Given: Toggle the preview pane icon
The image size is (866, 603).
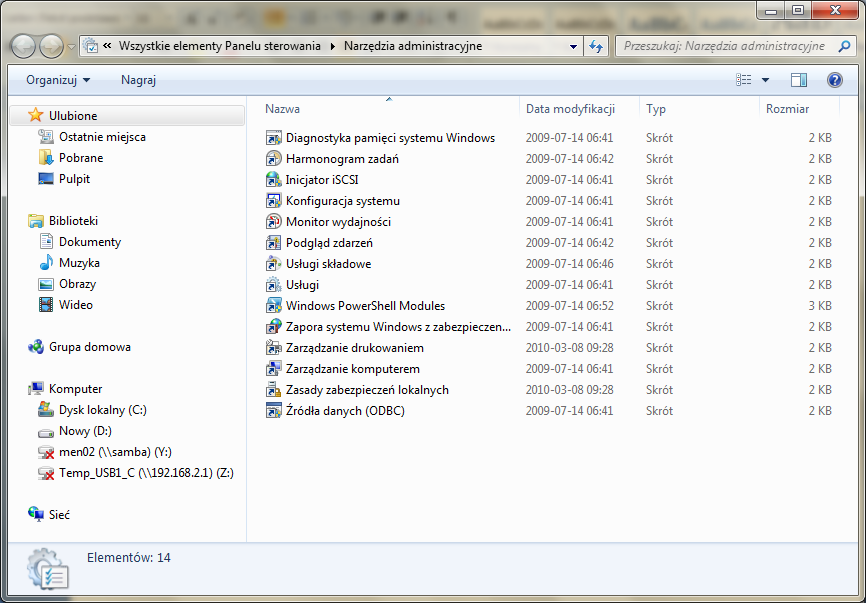Looking at the screenshot, I should tap(799, 80).
